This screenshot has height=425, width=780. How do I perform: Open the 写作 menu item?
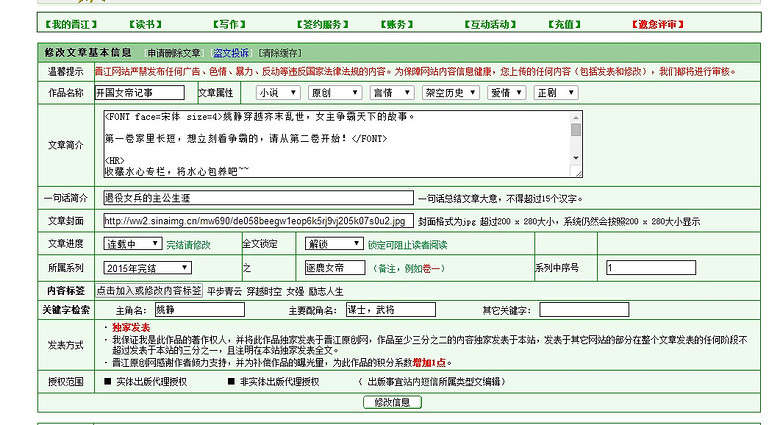pyautogui.click(x=229, y=24)
